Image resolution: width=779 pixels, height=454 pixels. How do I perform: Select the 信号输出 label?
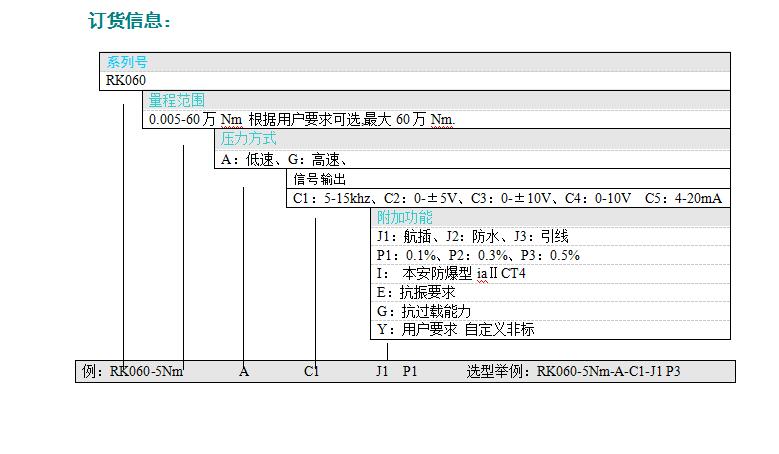(x=319, y=179)
